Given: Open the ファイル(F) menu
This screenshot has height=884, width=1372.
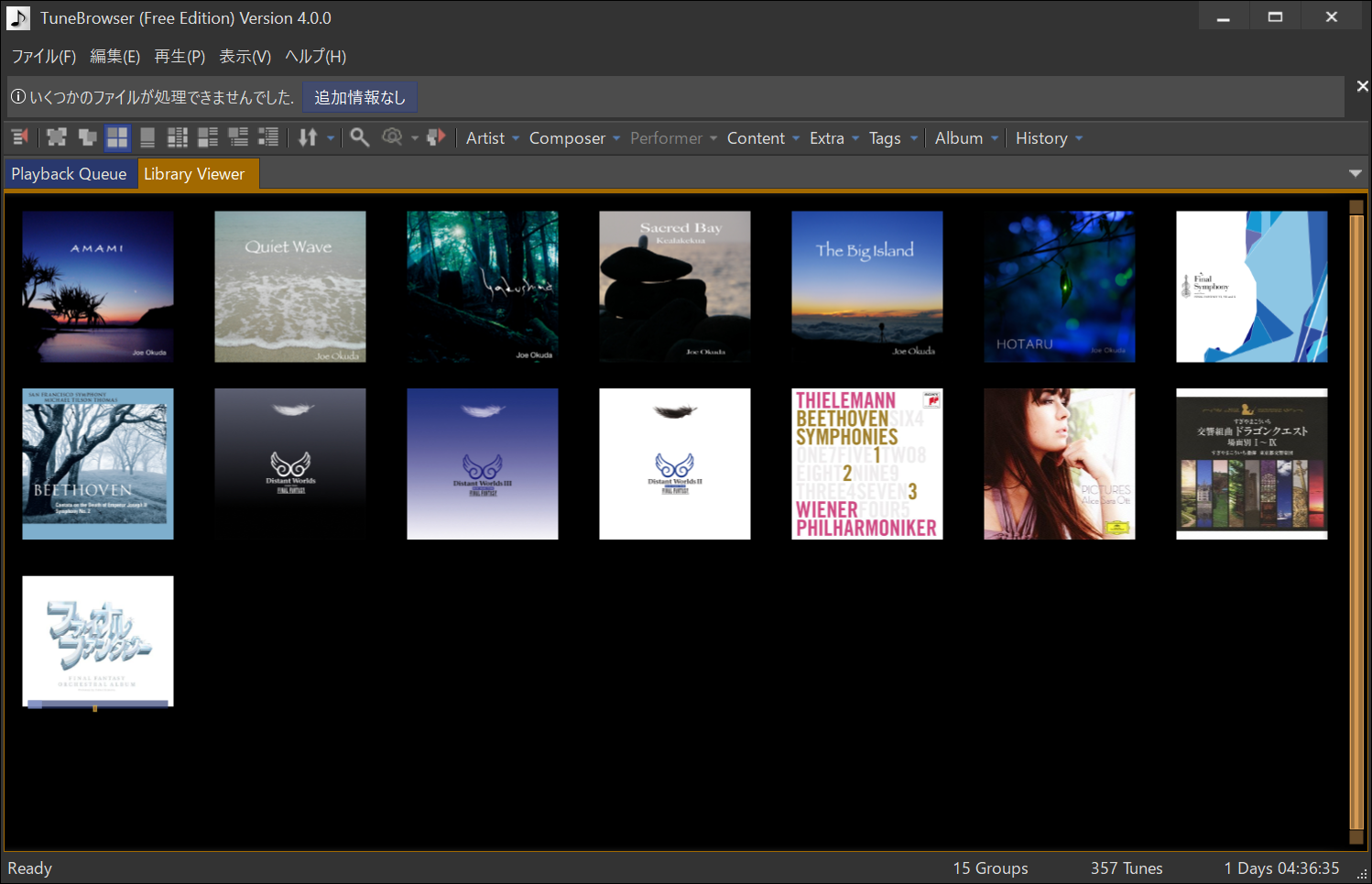Looking at the screenshot, I should tap(44, 57).
